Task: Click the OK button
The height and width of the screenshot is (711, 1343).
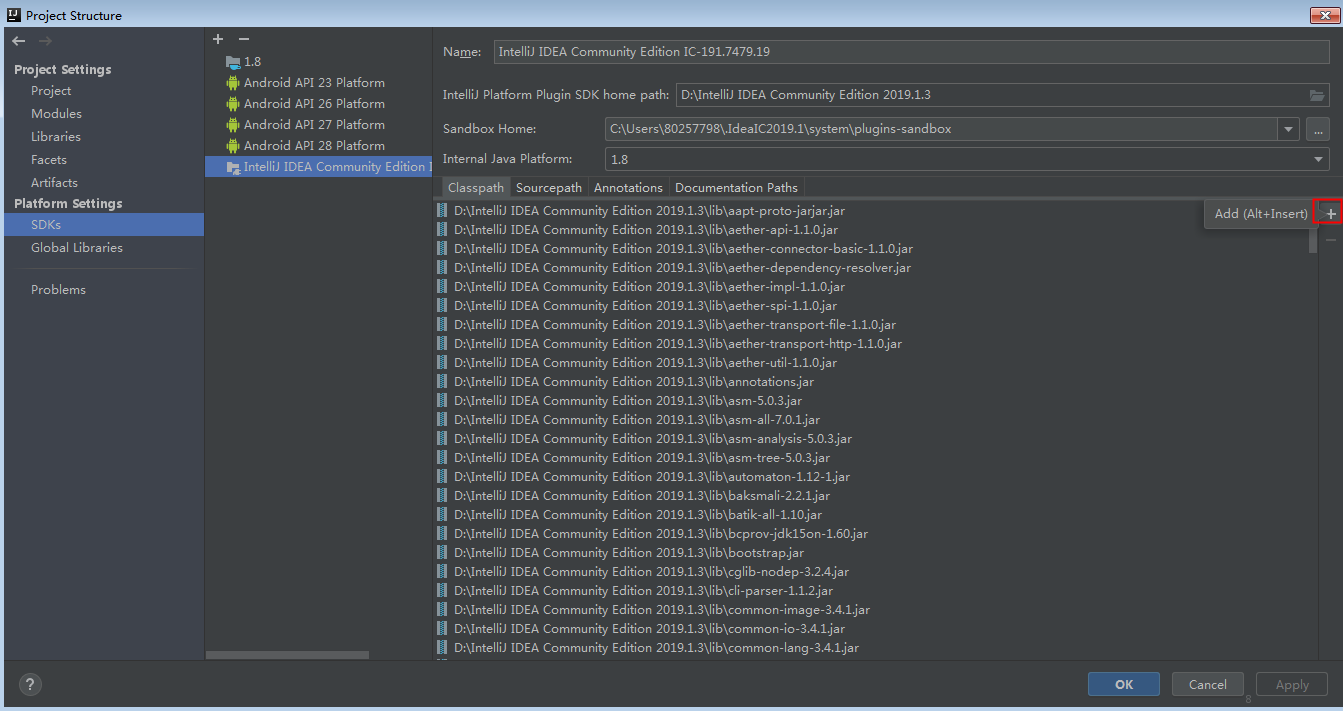Action: click(x=1124, y=684)
